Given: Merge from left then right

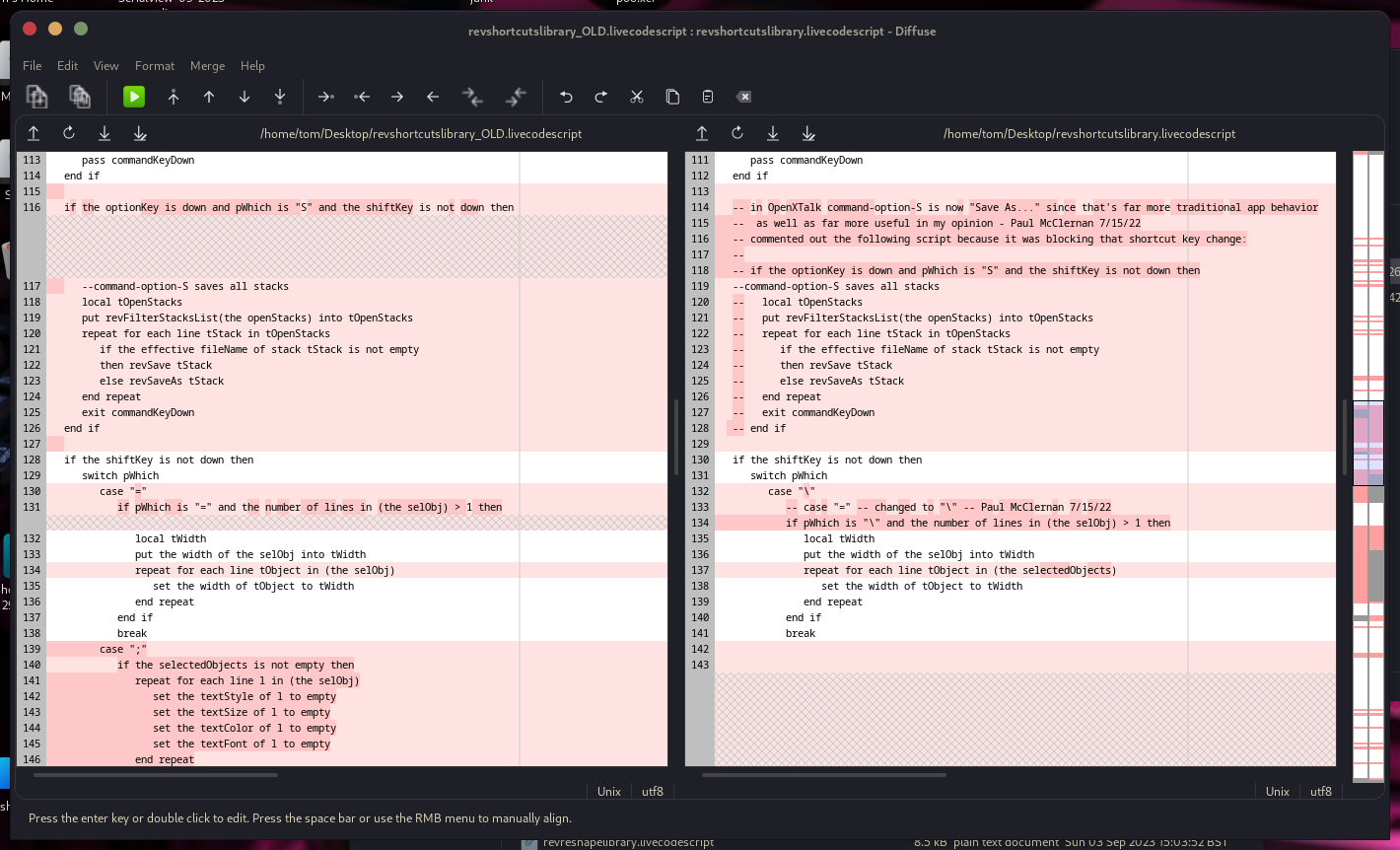Looking at the screenshot, I should coord(472,96).
